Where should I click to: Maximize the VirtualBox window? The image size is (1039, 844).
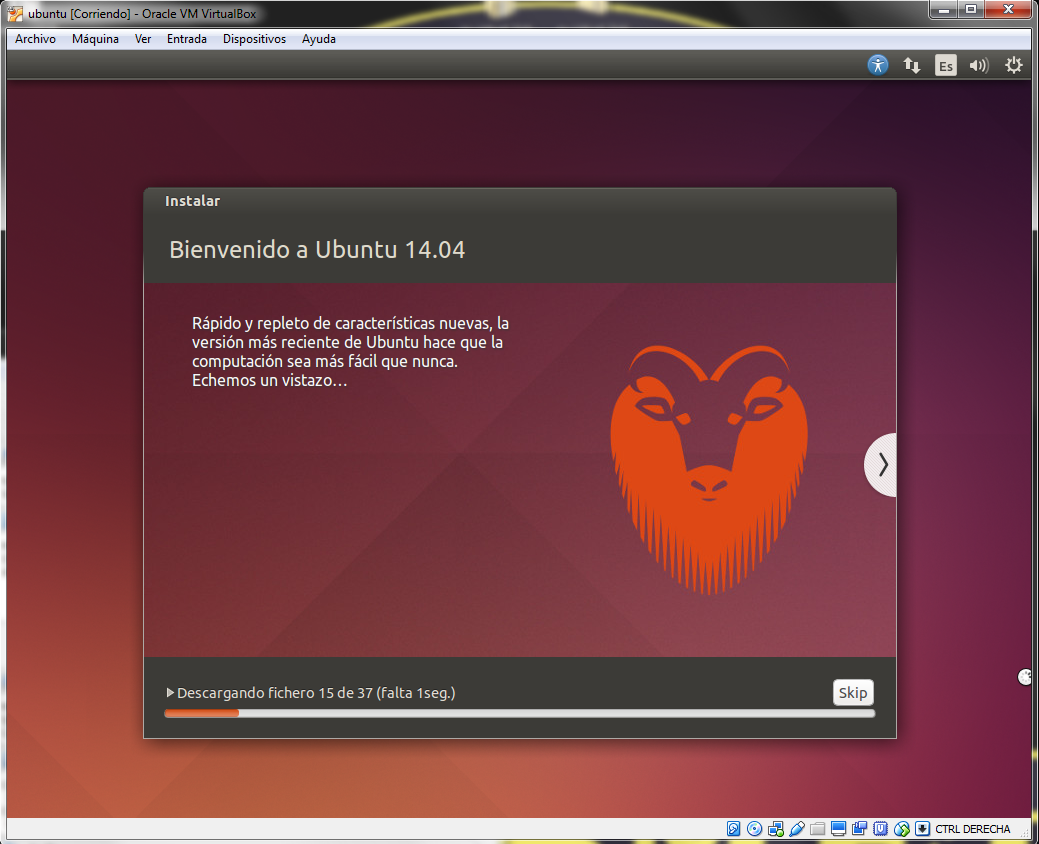pos(971,9)
